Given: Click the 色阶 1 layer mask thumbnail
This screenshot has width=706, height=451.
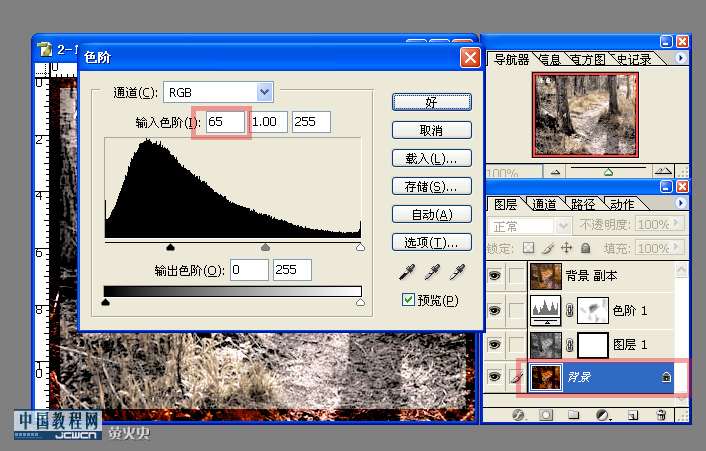Looking at the screenshot, I should coord(593,310).
